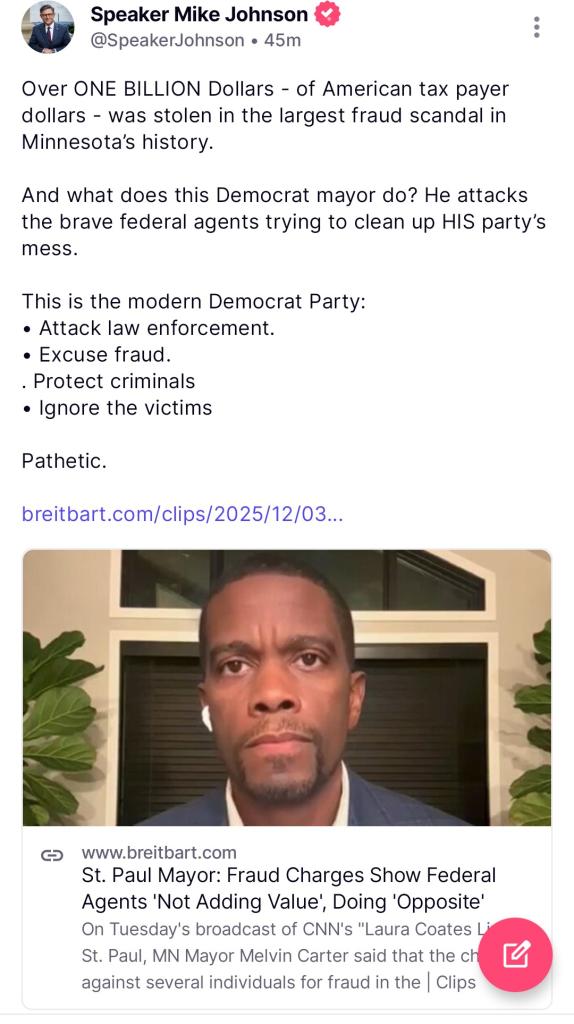The height and width of the screenshot is (1024, 574).
Task: Click the Clips label in the card
Action: point(455,982)
